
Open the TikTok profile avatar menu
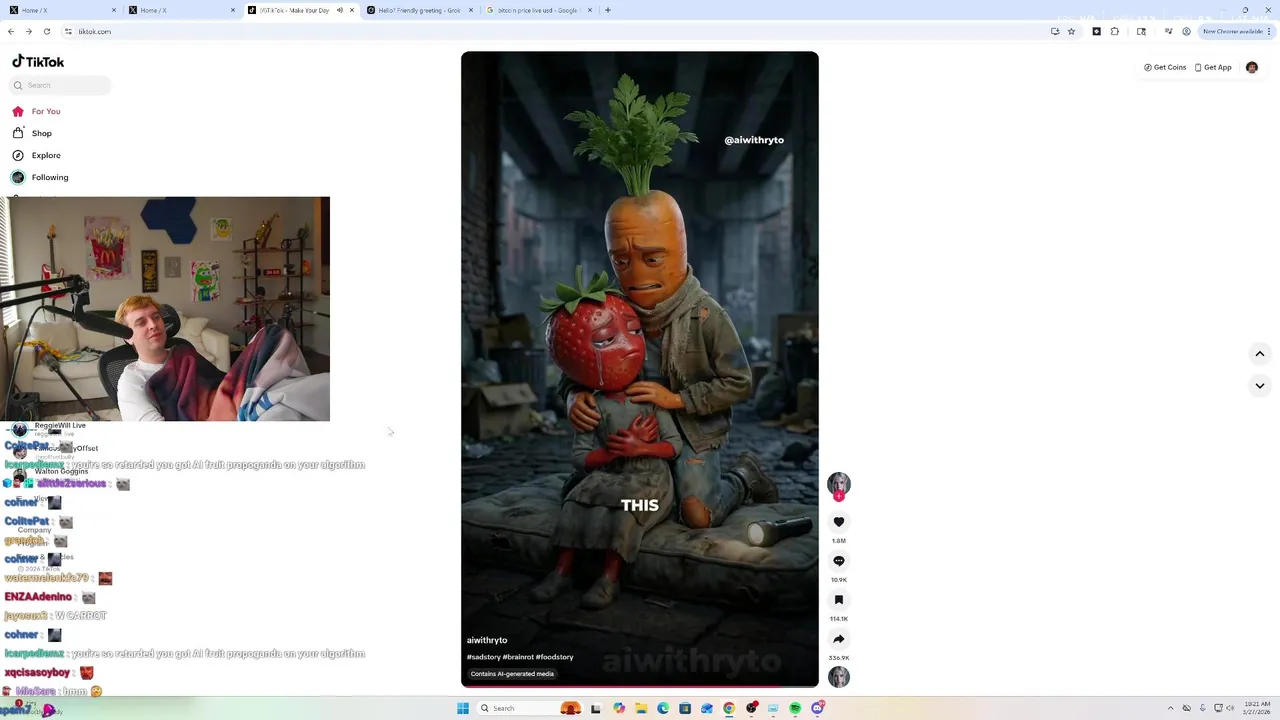[x=1252, y=67]
